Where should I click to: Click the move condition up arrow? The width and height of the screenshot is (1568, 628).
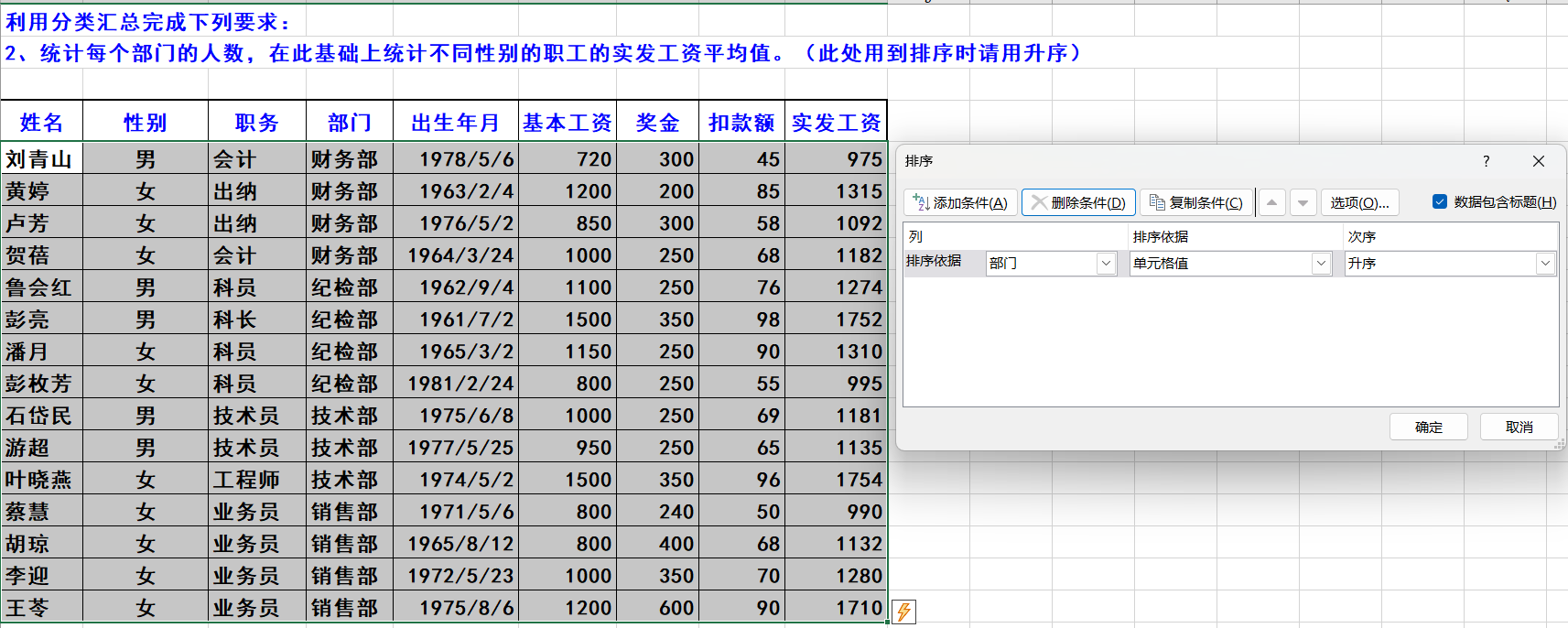click(1271, 202)
